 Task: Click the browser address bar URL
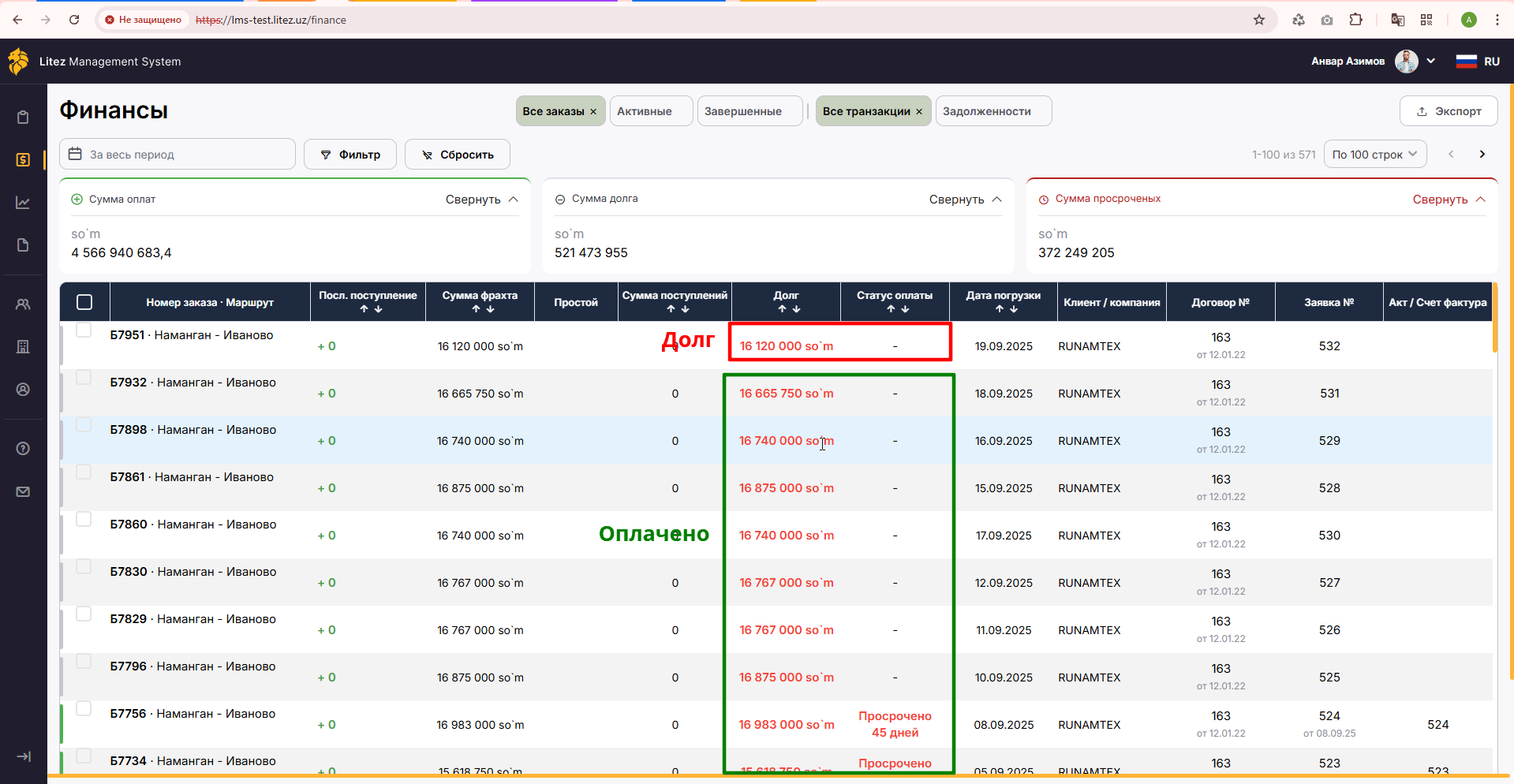(271, 20)
